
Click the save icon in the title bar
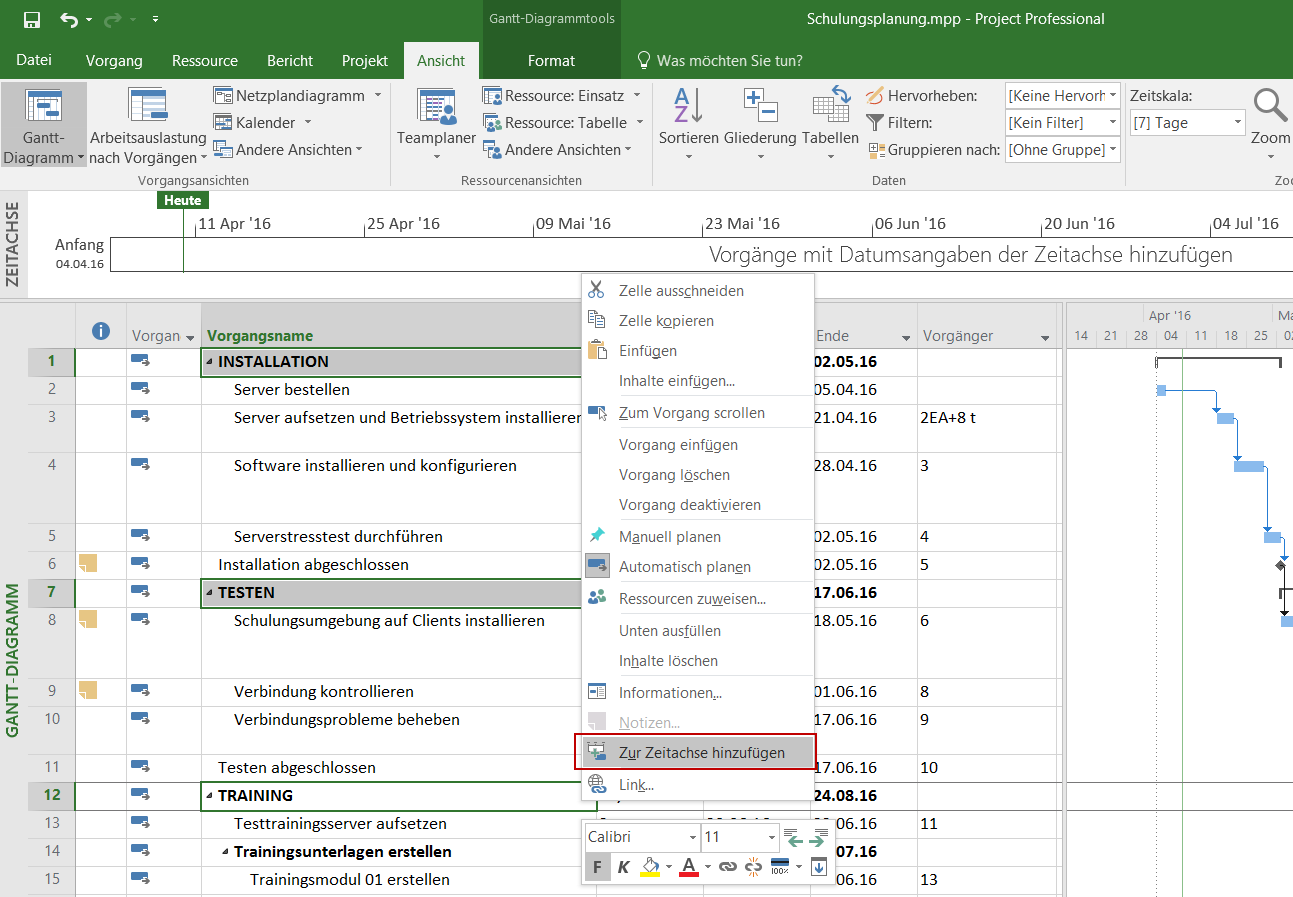coord(31,19)
